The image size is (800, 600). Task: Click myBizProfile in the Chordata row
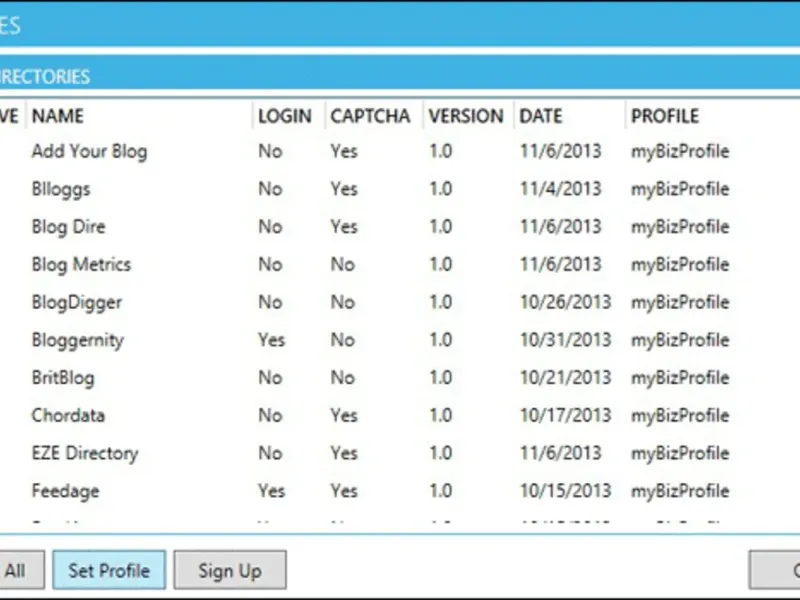[x=680, y=415]
